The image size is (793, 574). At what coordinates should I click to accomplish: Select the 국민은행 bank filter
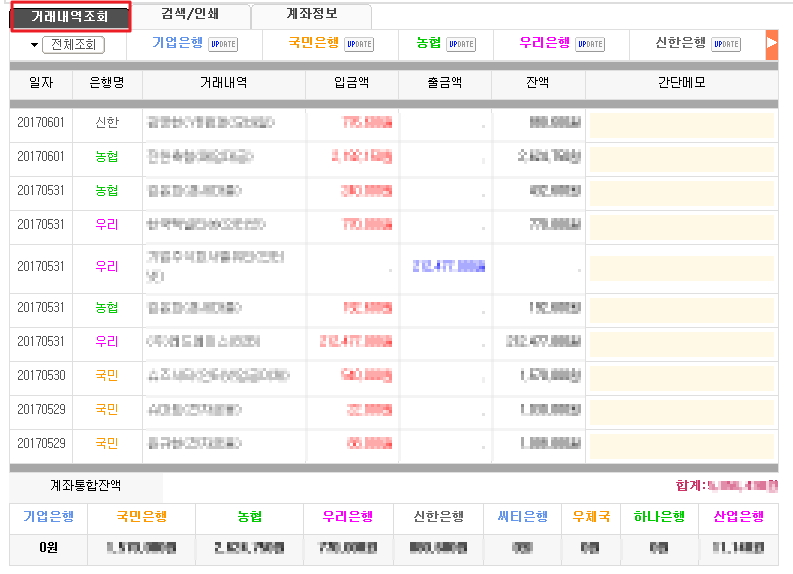pyautogui.click(x=314, y=43)
